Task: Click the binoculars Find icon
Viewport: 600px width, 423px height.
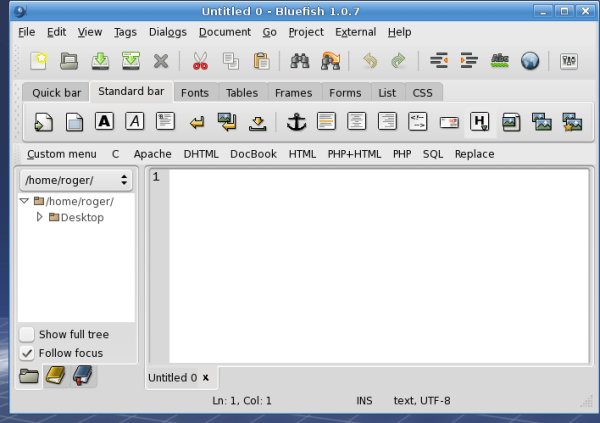Action: (298, 61)
